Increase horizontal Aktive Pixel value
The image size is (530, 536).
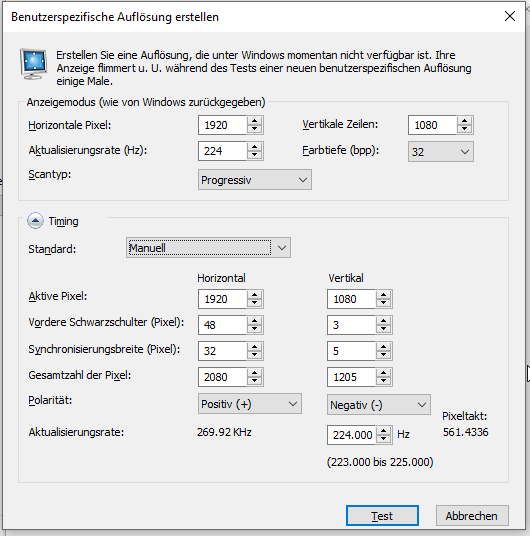tap(254, 294)
